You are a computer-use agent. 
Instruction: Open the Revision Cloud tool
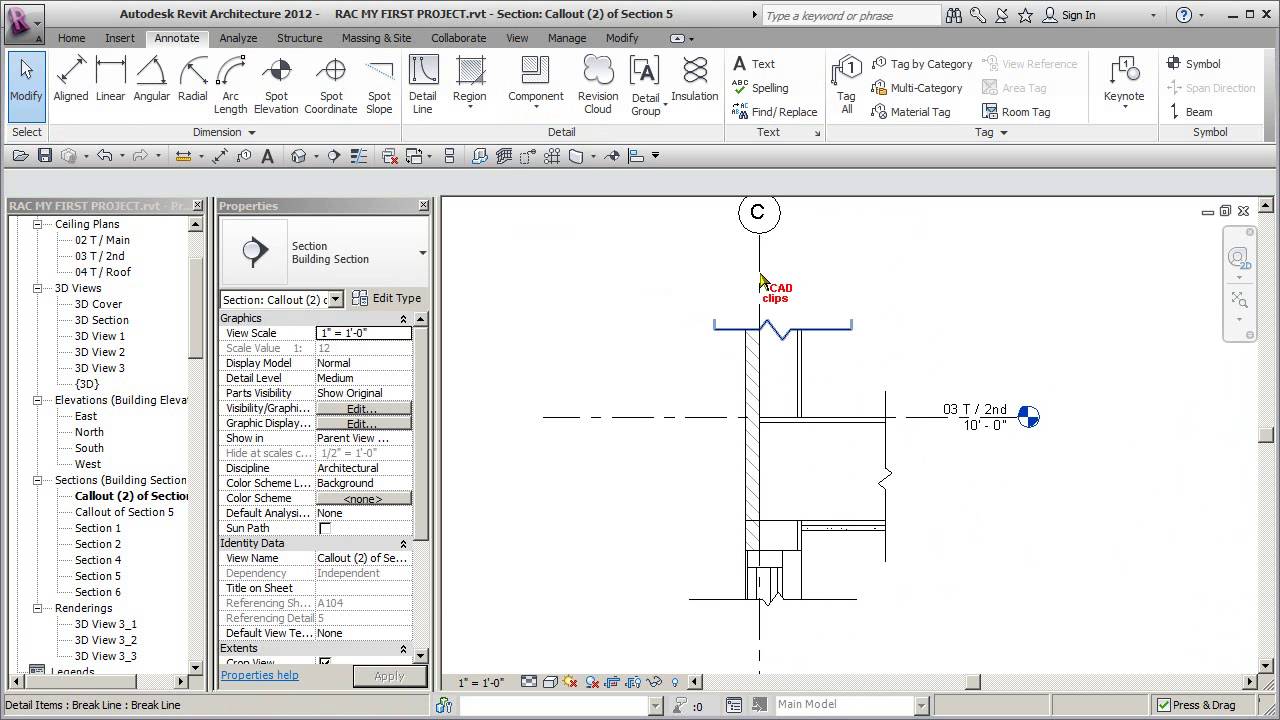click(598, 84)
